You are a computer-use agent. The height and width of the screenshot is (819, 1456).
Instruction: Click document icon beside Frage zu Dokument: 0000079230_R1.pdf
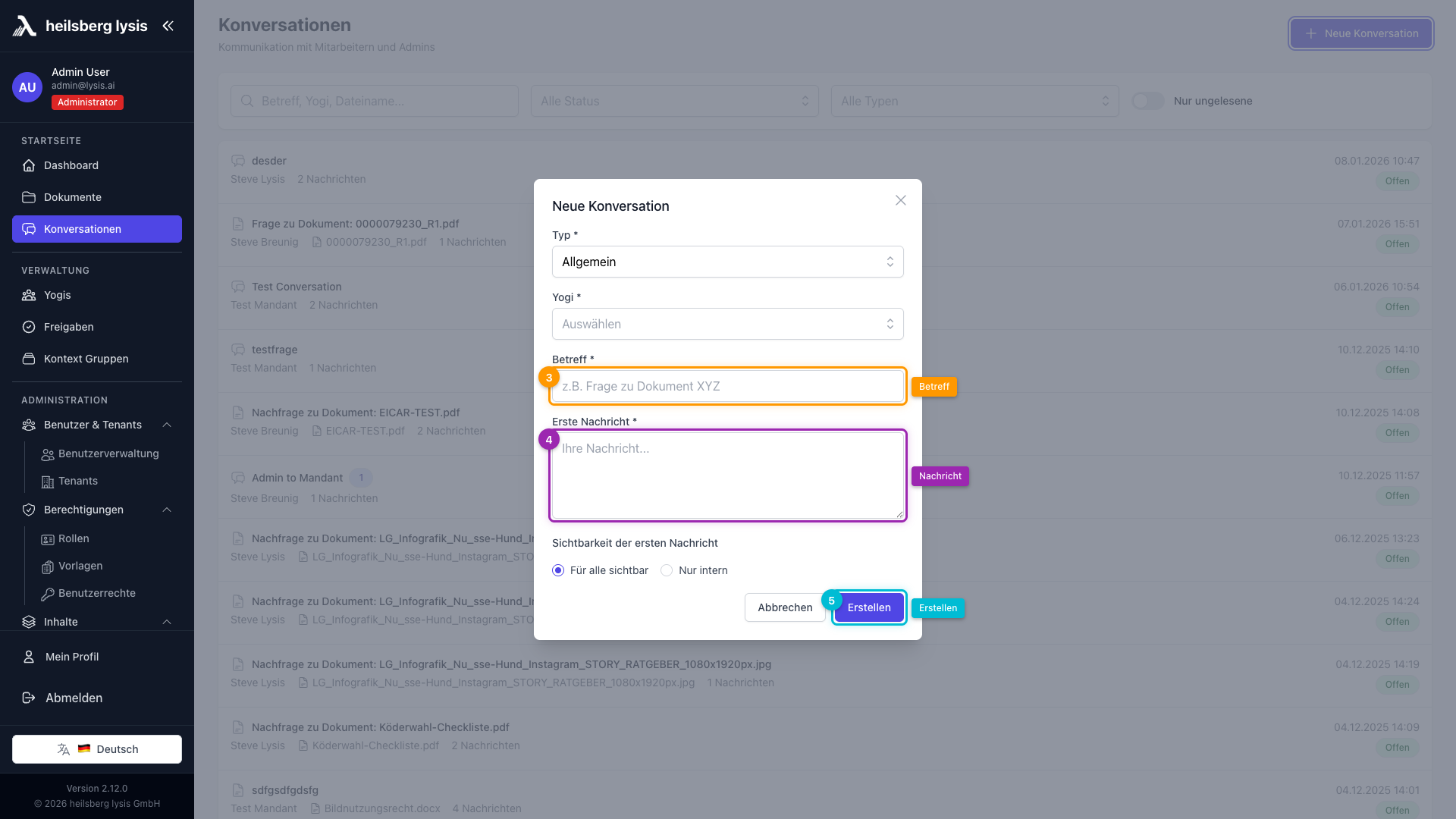pos(238,224)
